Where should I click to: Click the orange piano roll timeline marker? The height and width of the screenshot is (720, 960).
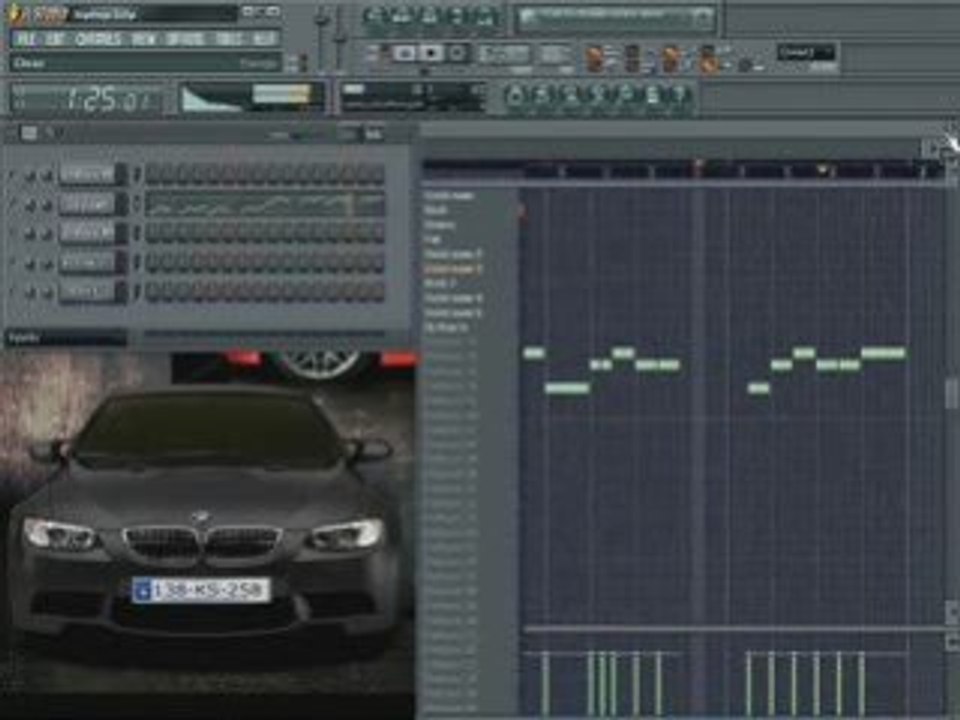[823, 170]
